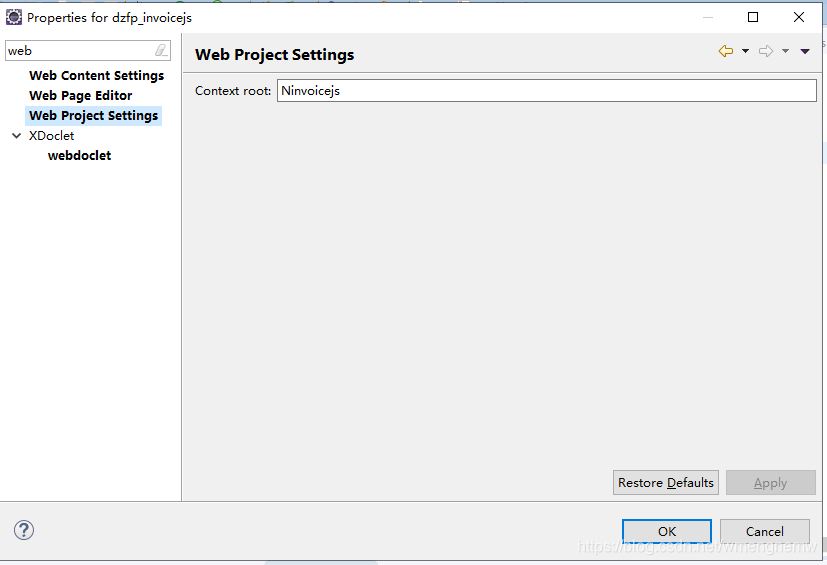
Task: Select the Web Project Settings entry
Action: point(93,116)
